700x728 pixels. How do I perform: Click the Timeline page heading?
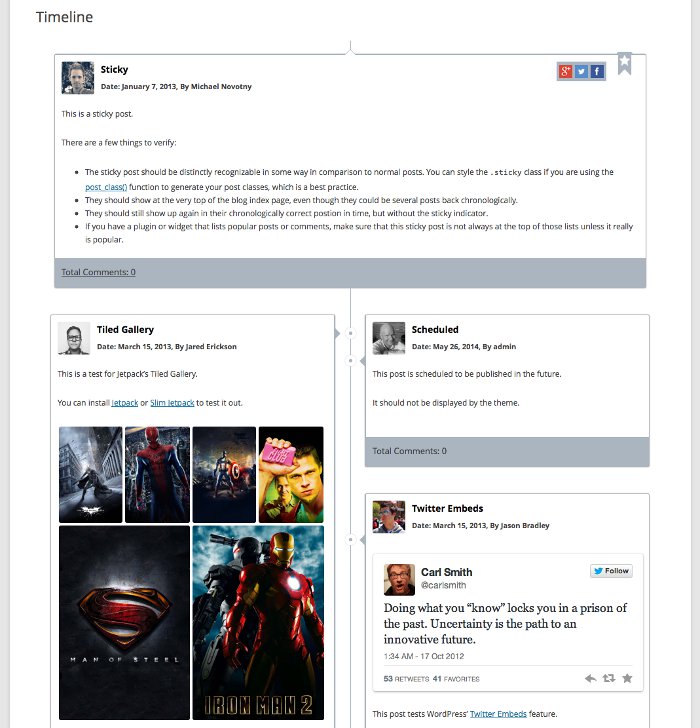(x=64, y=17)
